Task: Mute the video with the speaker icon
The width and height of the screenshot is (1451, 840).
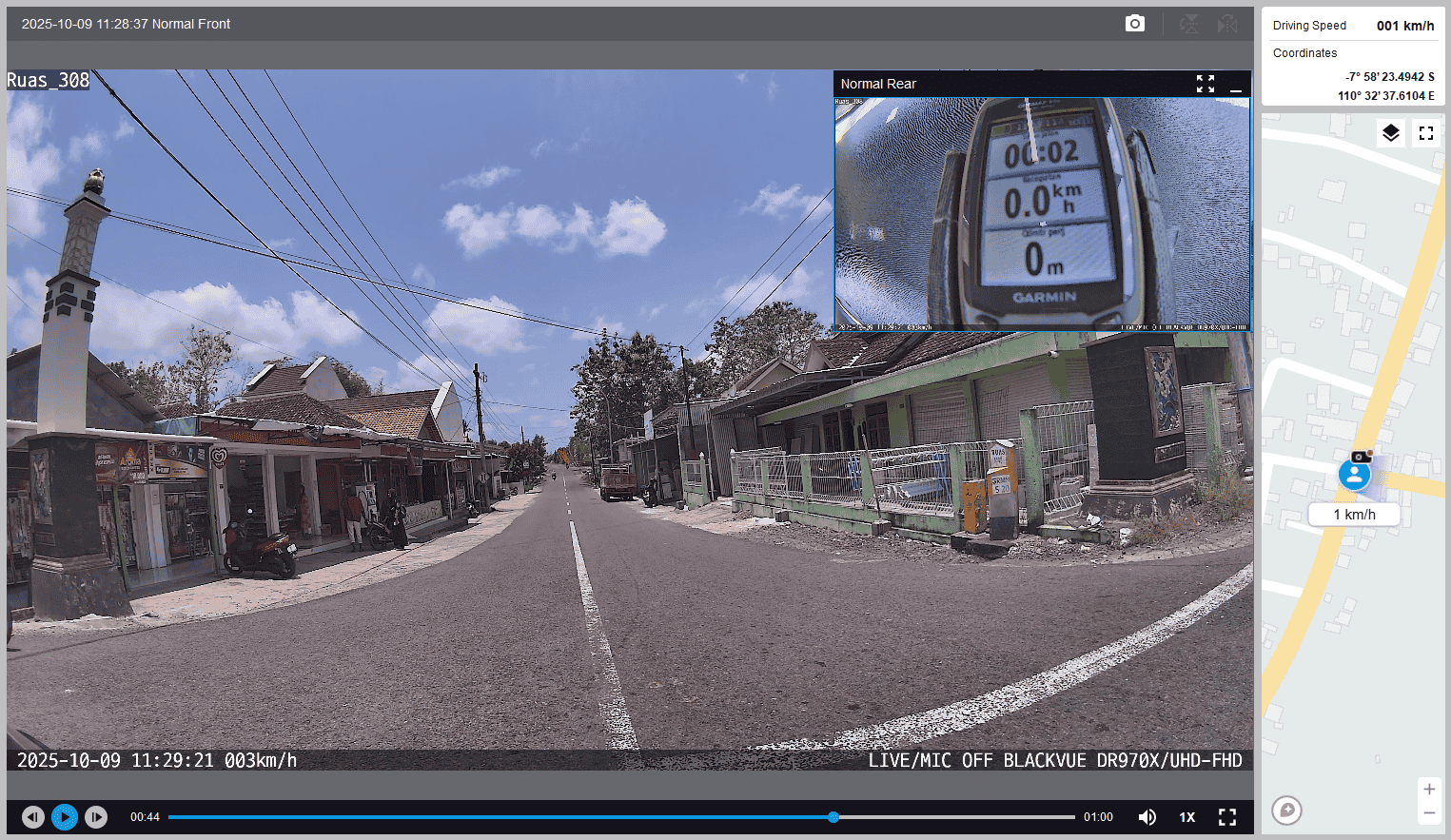Action: (x=1147, y=817)
